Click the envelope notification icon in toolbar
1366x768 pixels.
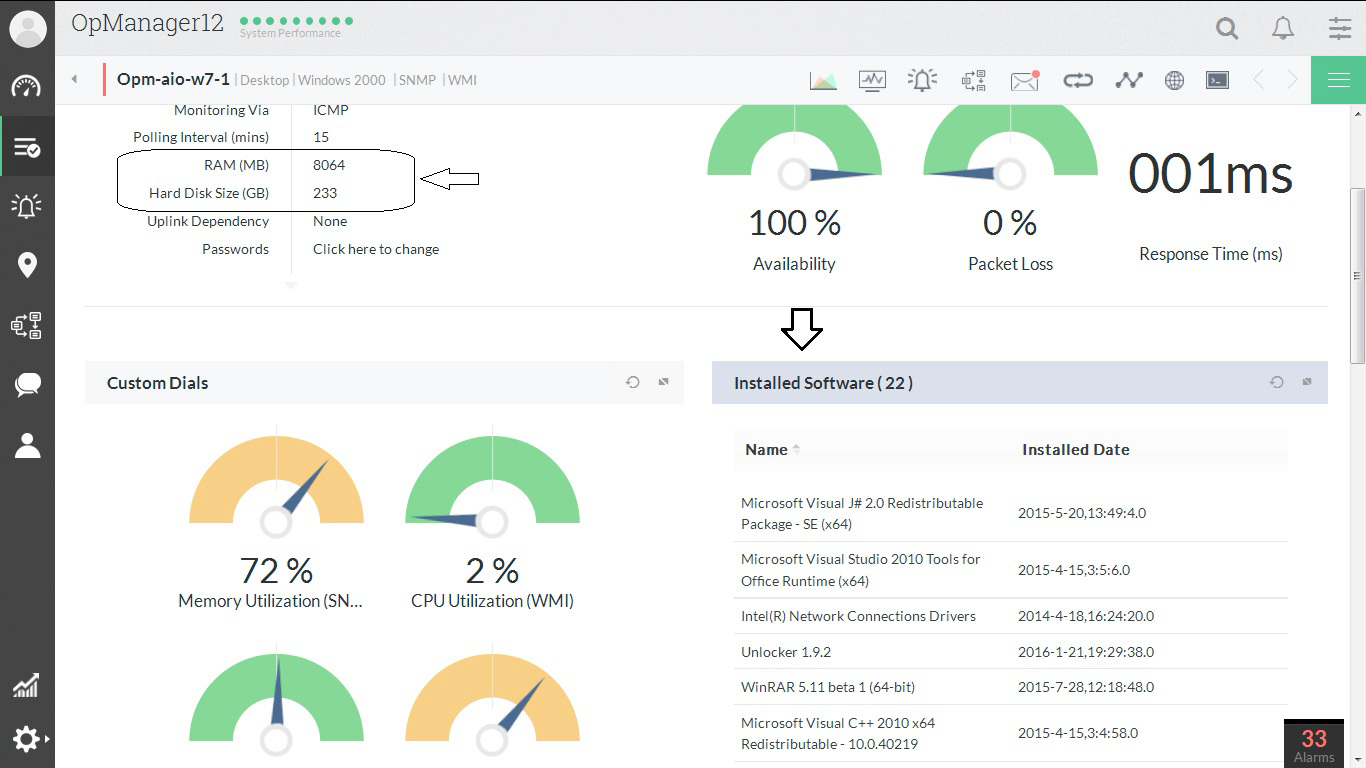(x=1025, y=81)
